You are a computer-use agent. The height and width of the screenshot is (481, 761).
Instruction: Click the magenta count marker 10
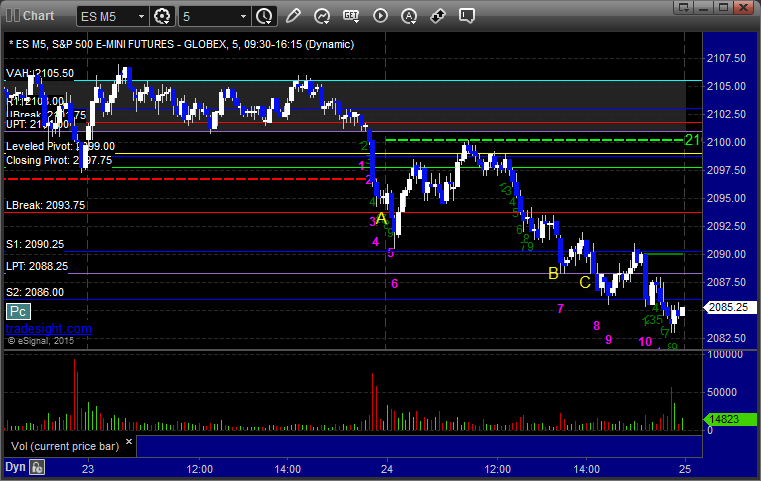pos(645,342)
